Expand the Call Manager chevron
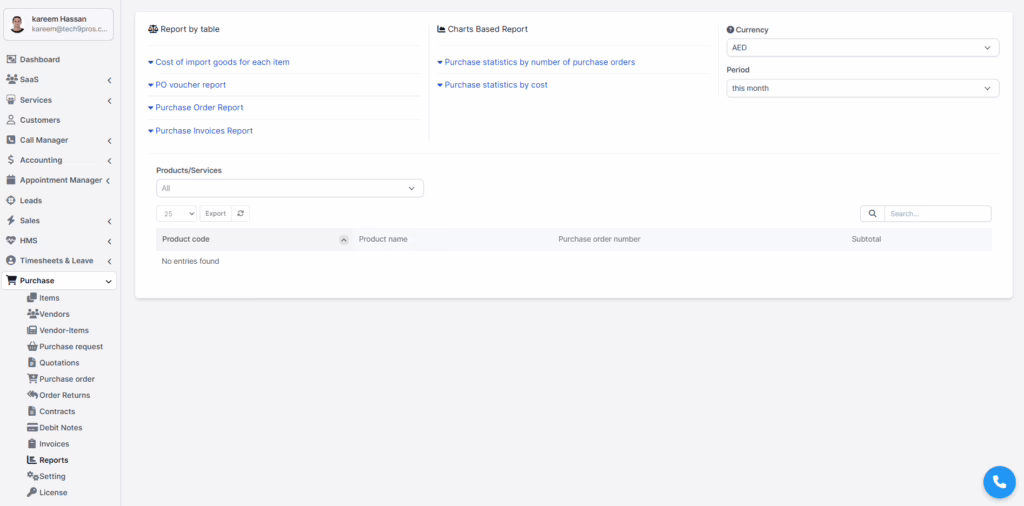1024x506 pixels. pyautogui.click(x=109, y=141)
